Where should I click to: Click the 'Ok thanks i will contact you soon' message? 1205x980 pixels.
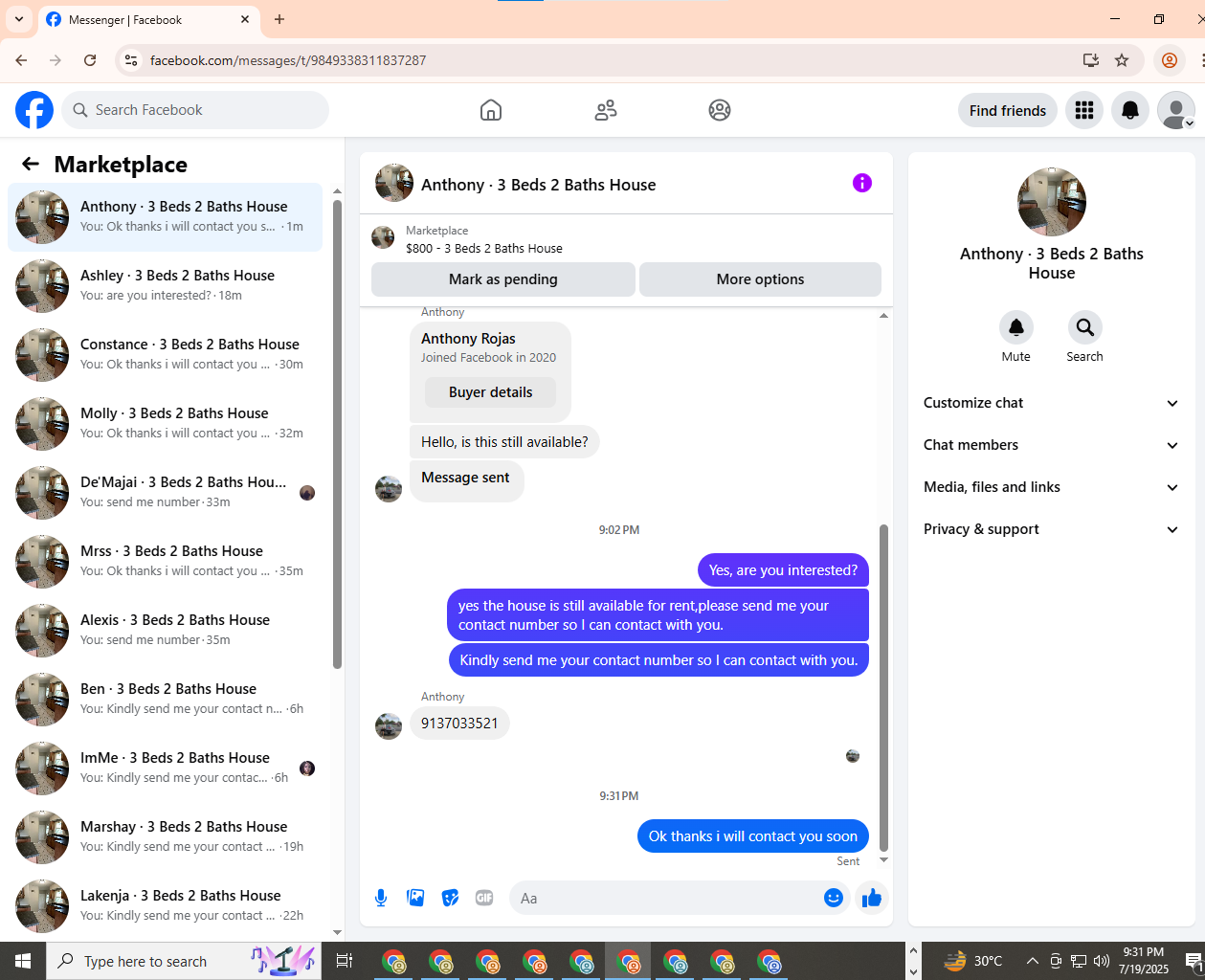(x=753, y=836)
